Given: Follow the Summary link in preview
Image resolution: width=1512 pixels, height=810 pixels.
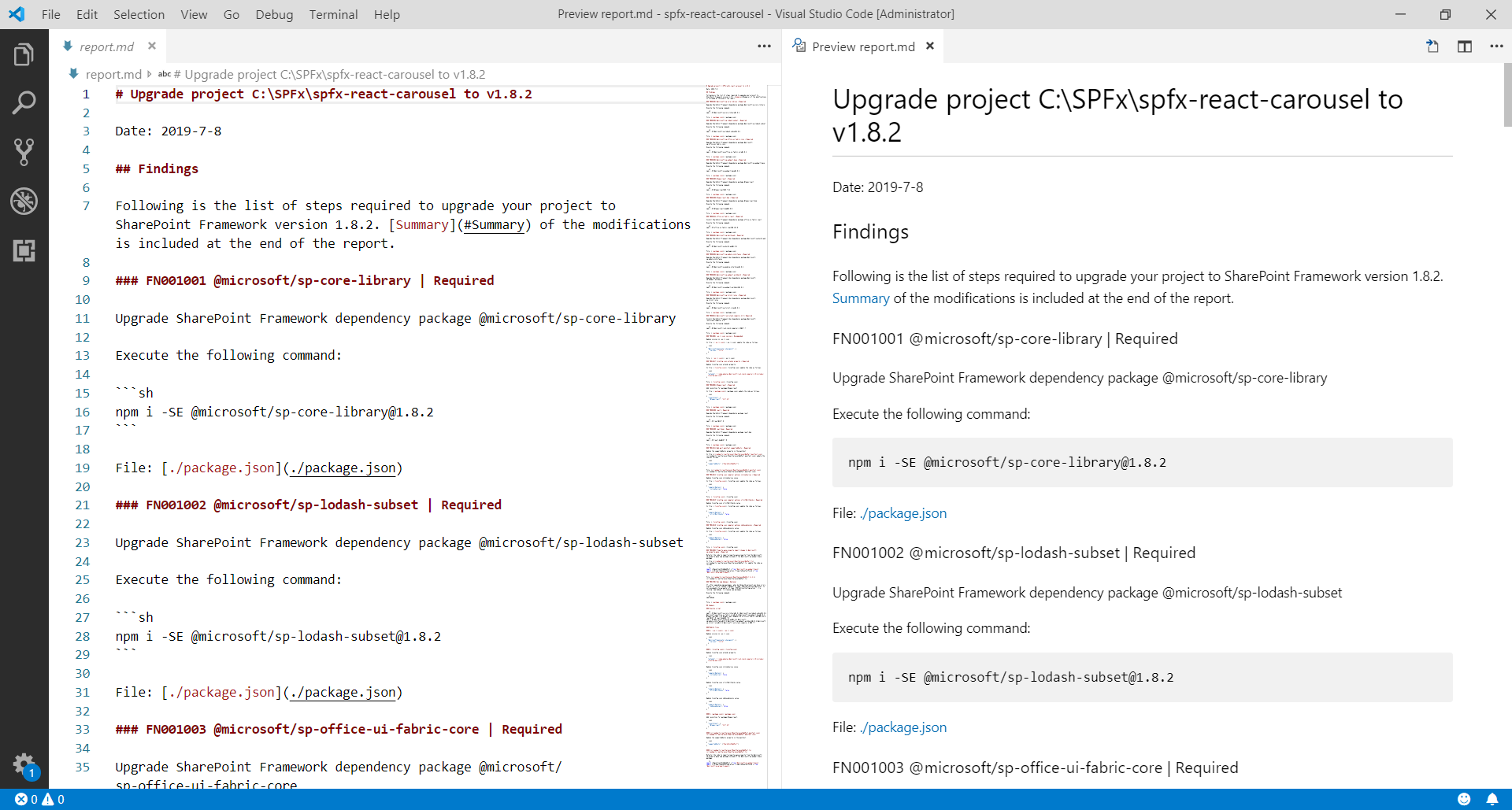Looking at the screenshot, I should pyautogui.click(x=861, y=298).
